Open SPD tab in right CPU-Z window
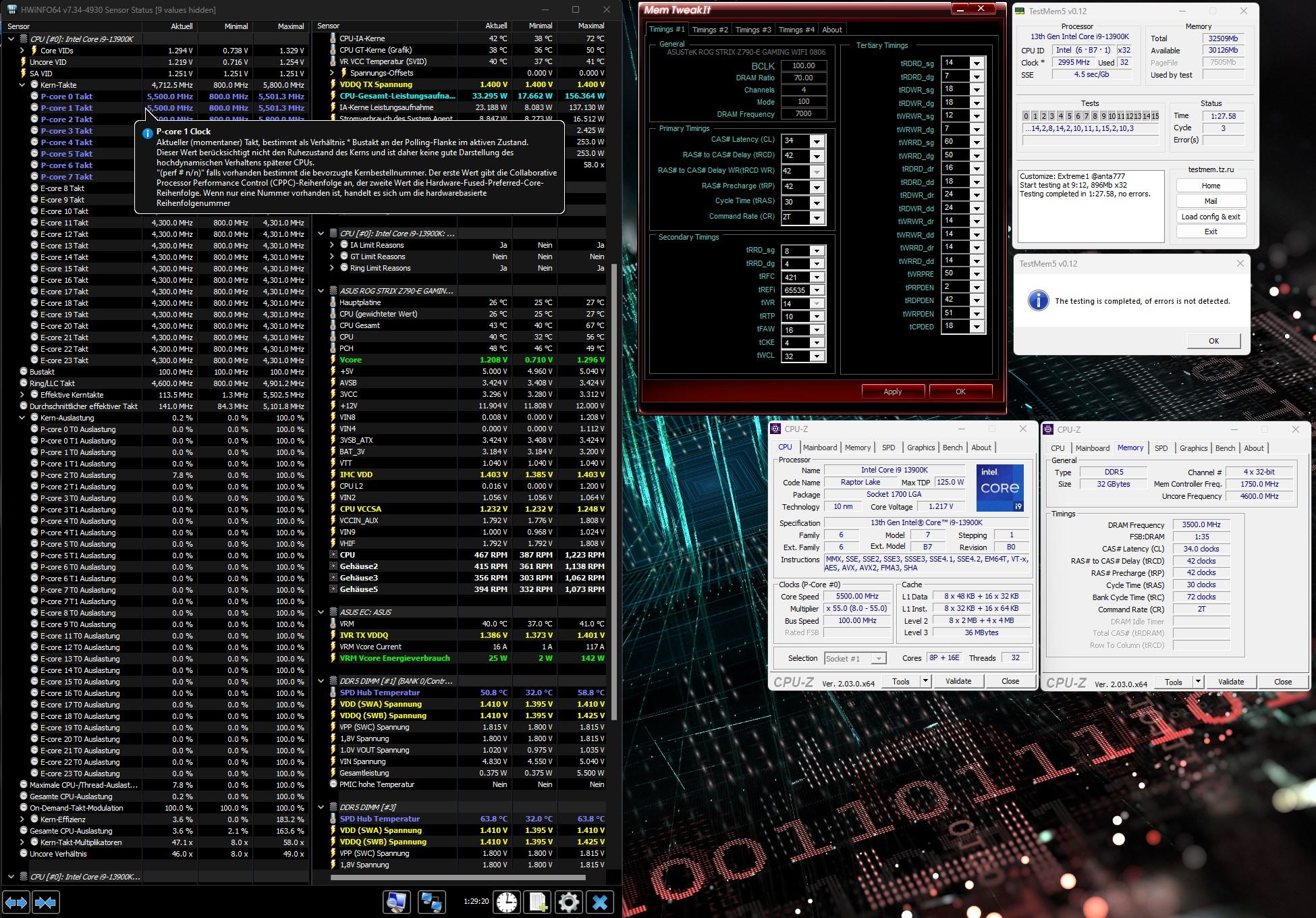Screen dimensions: 1316x918 pyautogui.click(x=1161, y=448)
